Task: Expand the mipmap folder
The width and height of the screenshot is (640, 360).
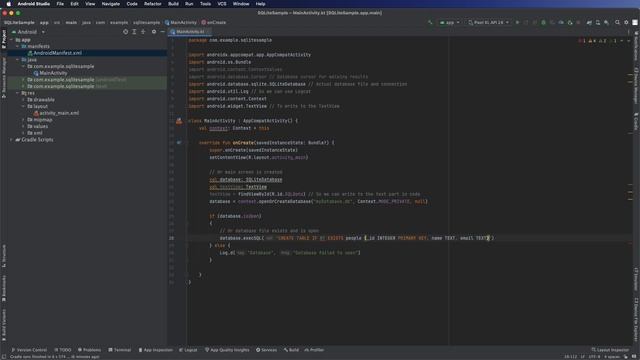Action: coord(23,120)
